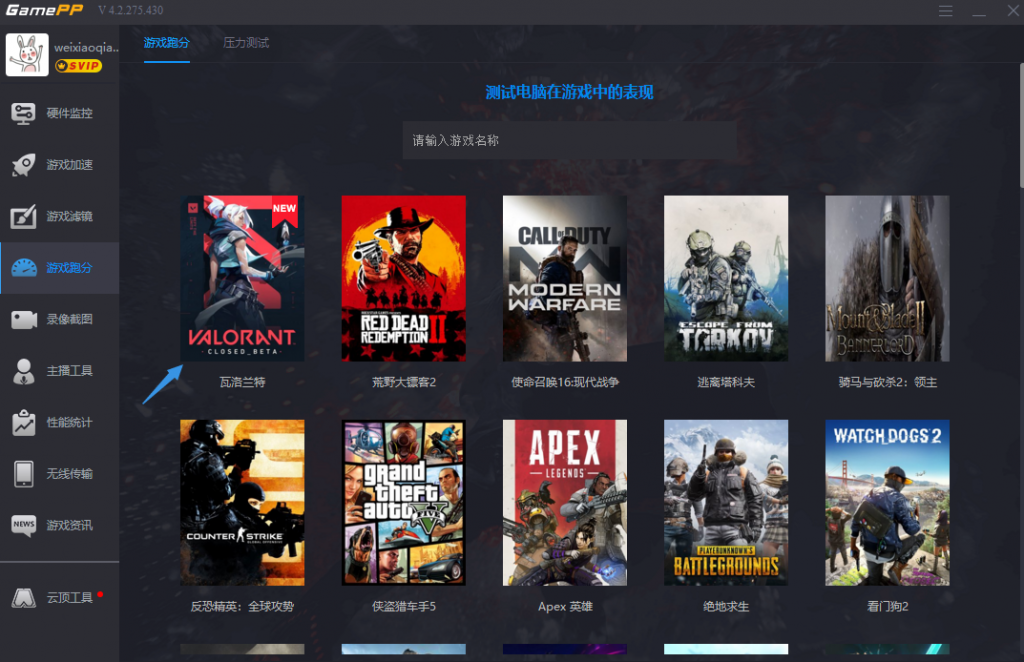The image size is (1024, 662).
Task: Click the 游戏加速 rocket icon
Action: (23, 165)
